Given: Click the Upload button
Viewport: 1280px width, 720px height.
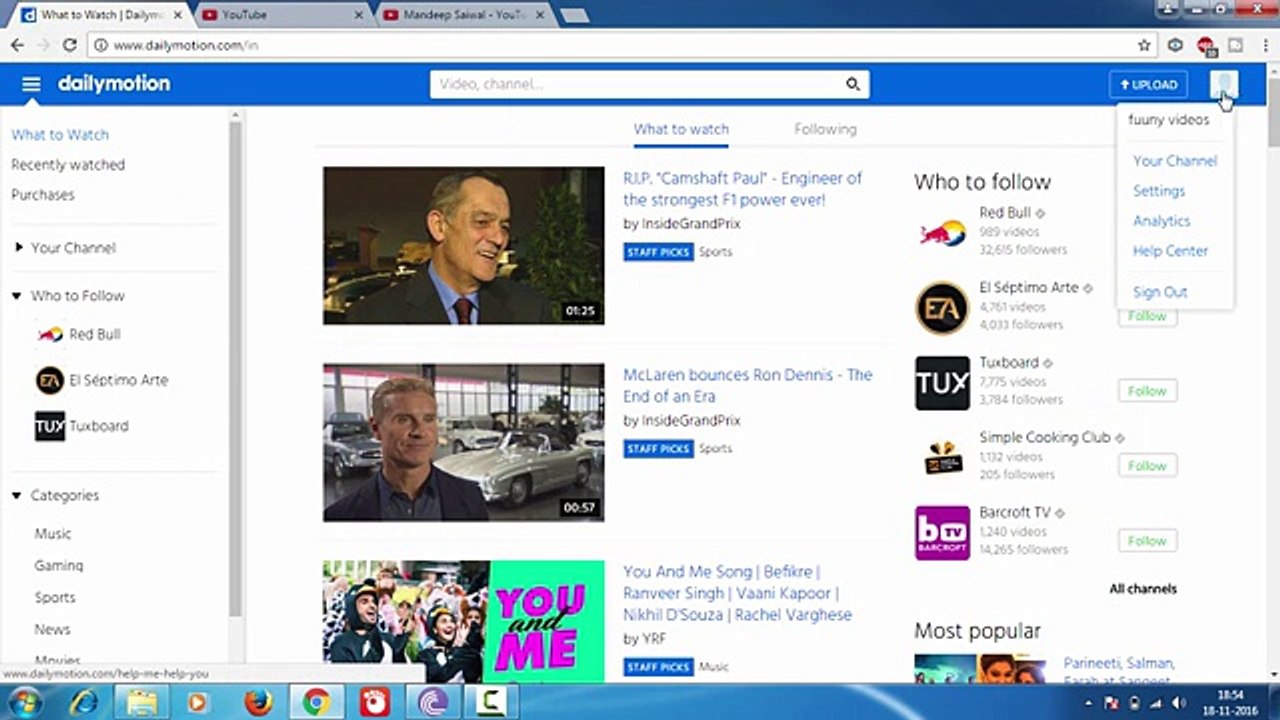Looking at the screenshot, I should tap(1148, 85).
